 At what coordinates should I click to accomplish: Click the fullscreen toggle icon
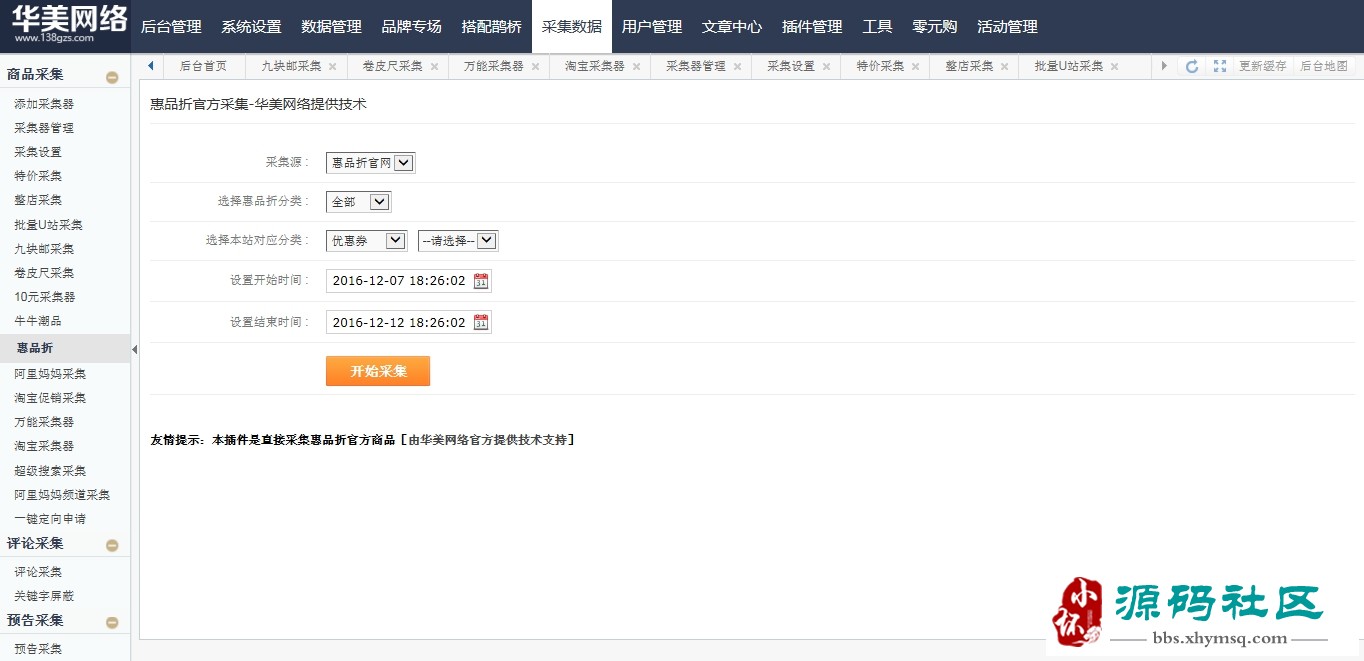coord(1219,66)
